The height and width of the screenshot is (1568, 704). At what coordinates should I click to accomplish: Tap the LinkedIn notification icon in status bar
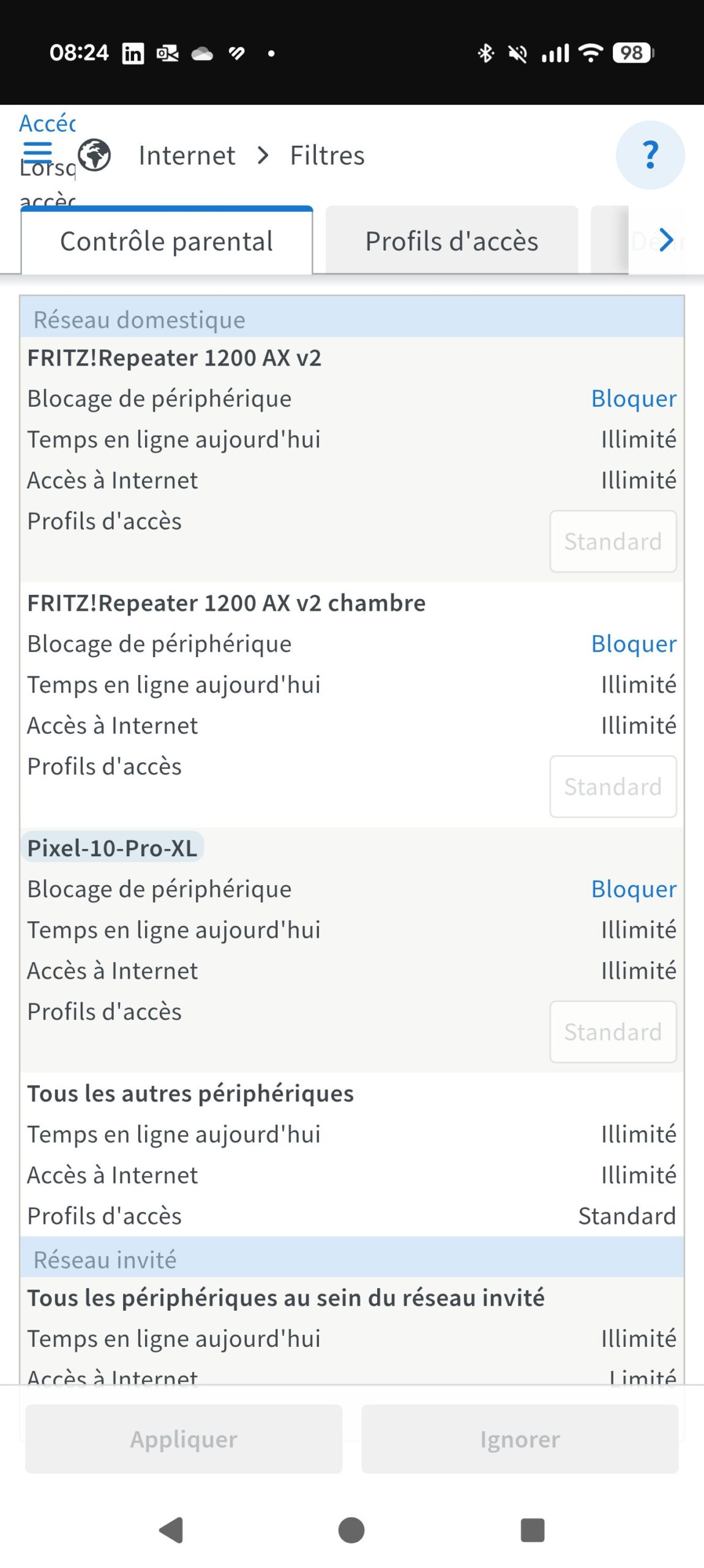(133, 54)
